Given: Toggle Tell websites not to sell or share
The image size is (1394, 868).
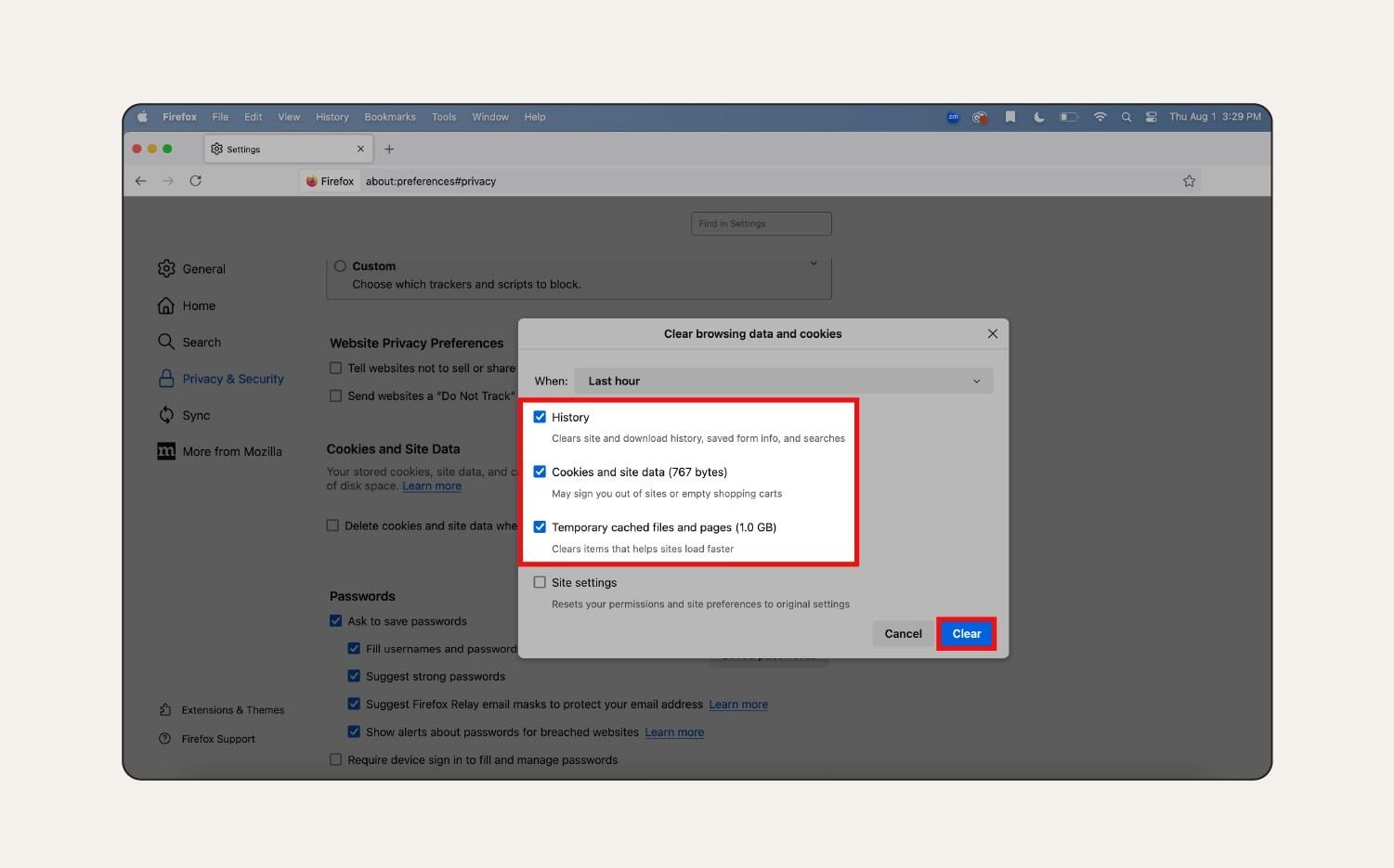Looking at the screenshot, I should pos(336,369).
